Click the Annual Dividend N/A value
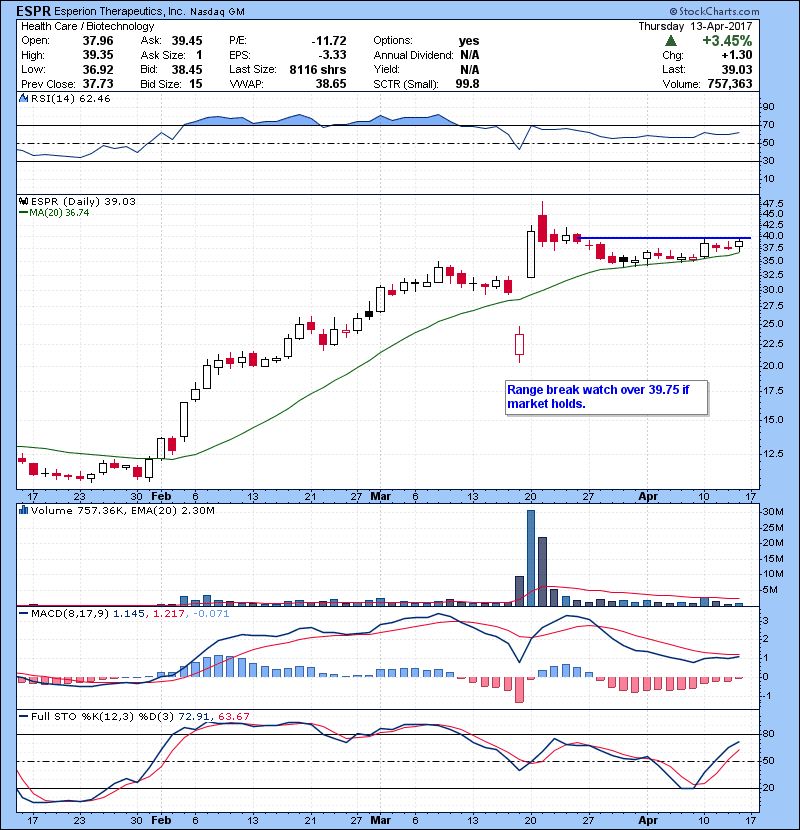 [470, 55]
